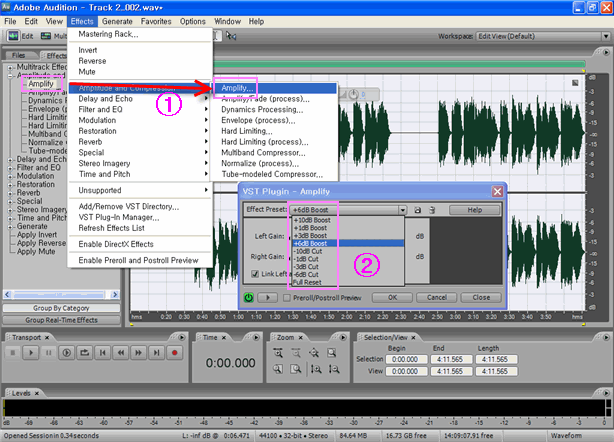Delete the effect preset icon
The height and width of the screenshot is (442, 614).
pyautogui.click(x=432, y=210)
